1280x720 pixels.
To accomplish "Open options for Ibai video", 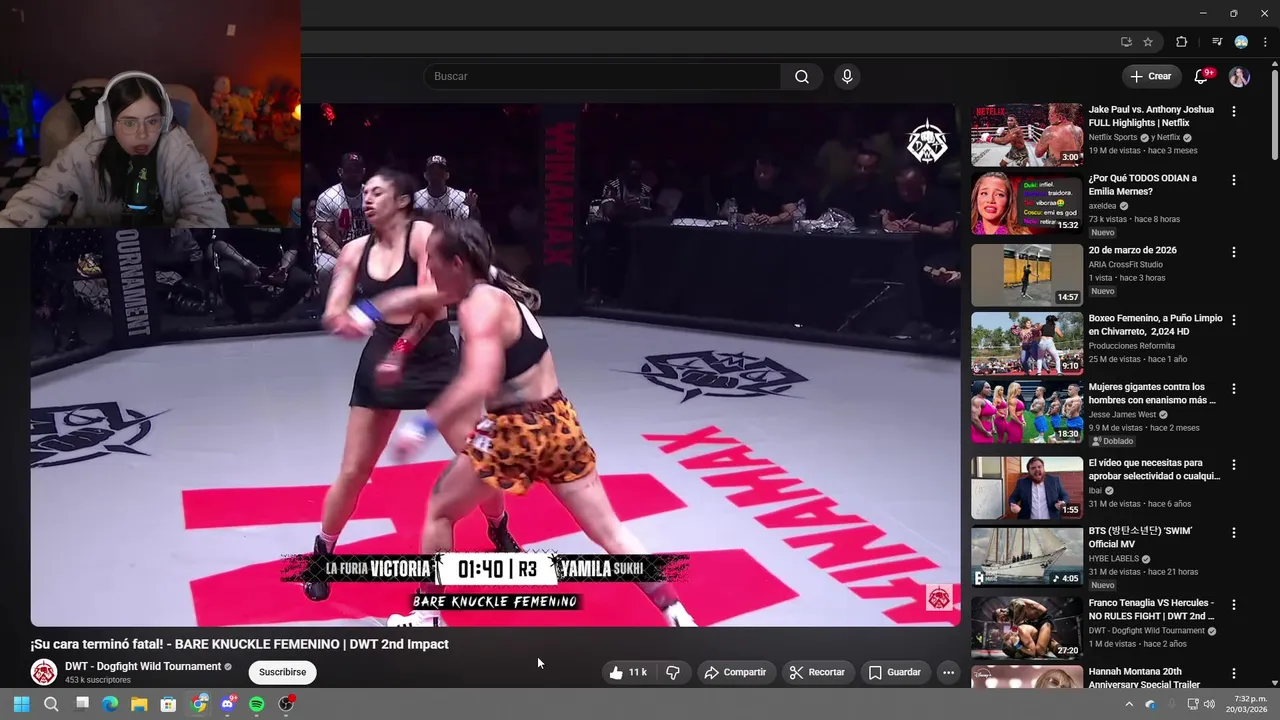I will pos(1233,465).
